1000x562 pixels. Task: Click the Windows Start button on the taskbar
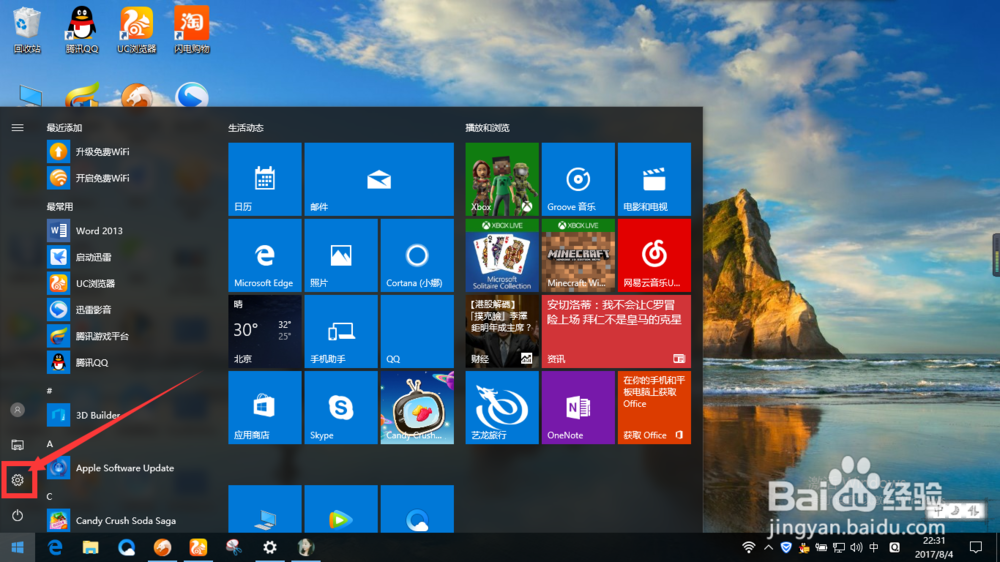17,547
